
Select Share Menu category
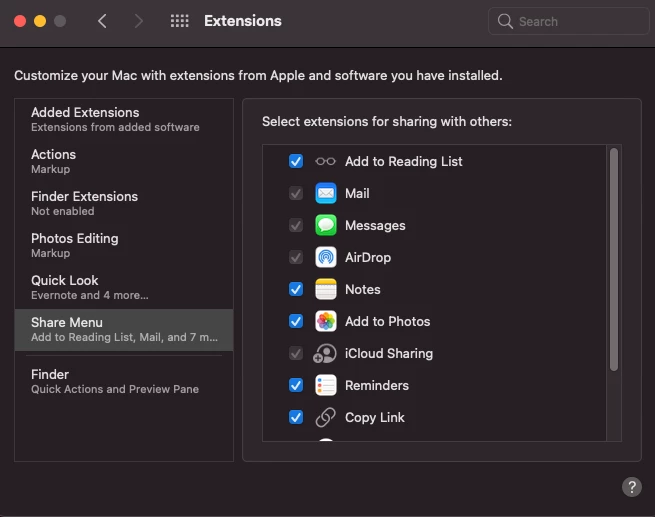124,330
